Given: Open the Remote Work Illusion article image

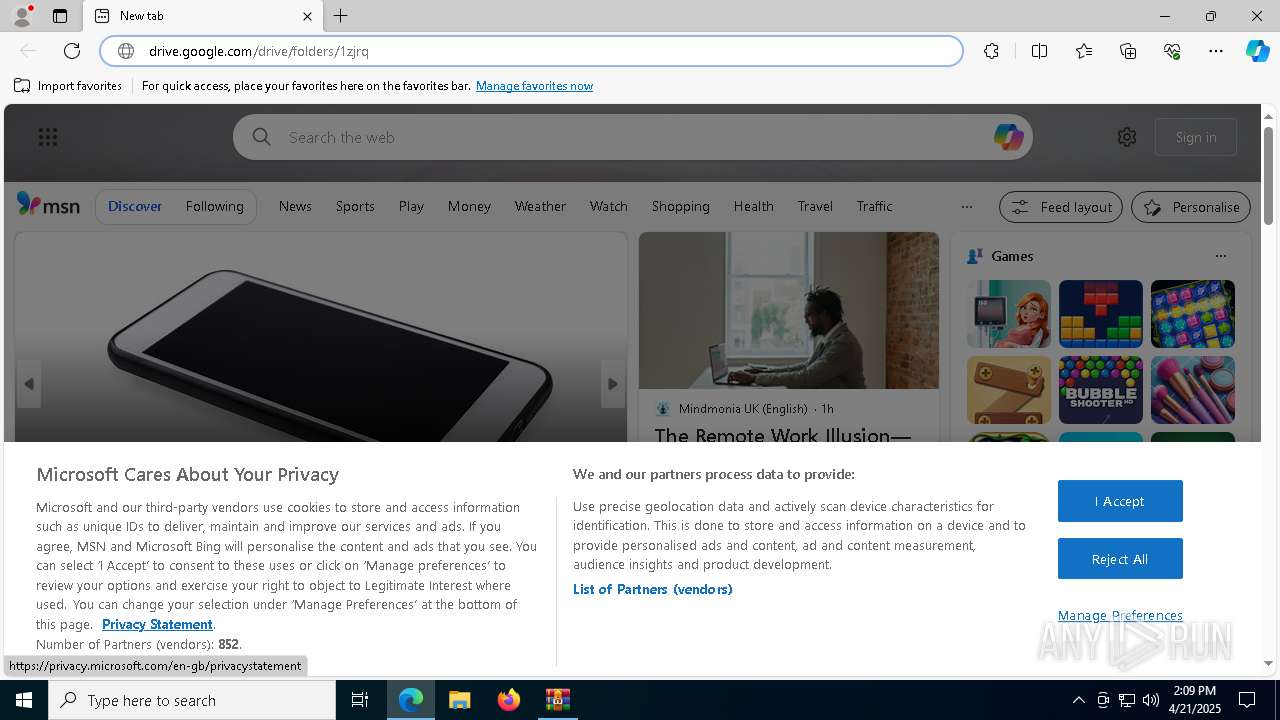Looking at the screenshot, I should click(789, 310).
